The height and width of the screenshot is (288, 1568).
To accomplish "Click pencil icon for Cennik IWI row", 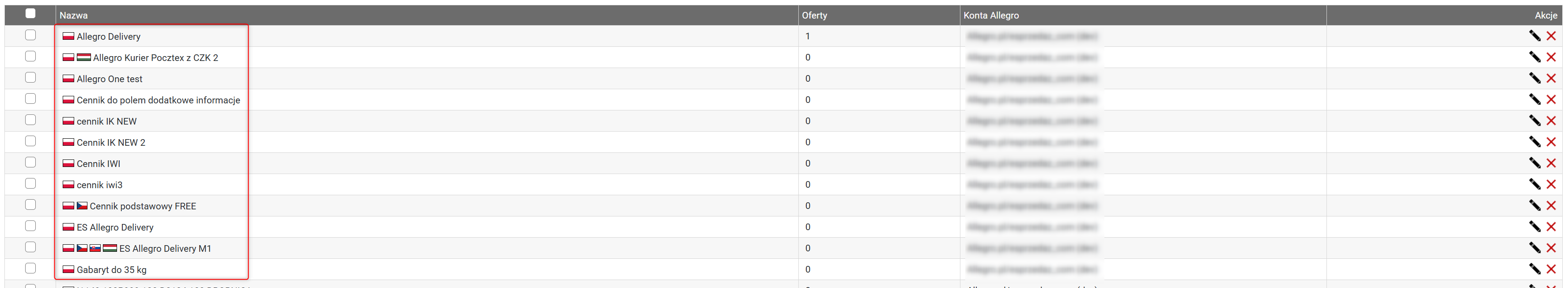I will pyautogui.click(x=1534, y=163).
